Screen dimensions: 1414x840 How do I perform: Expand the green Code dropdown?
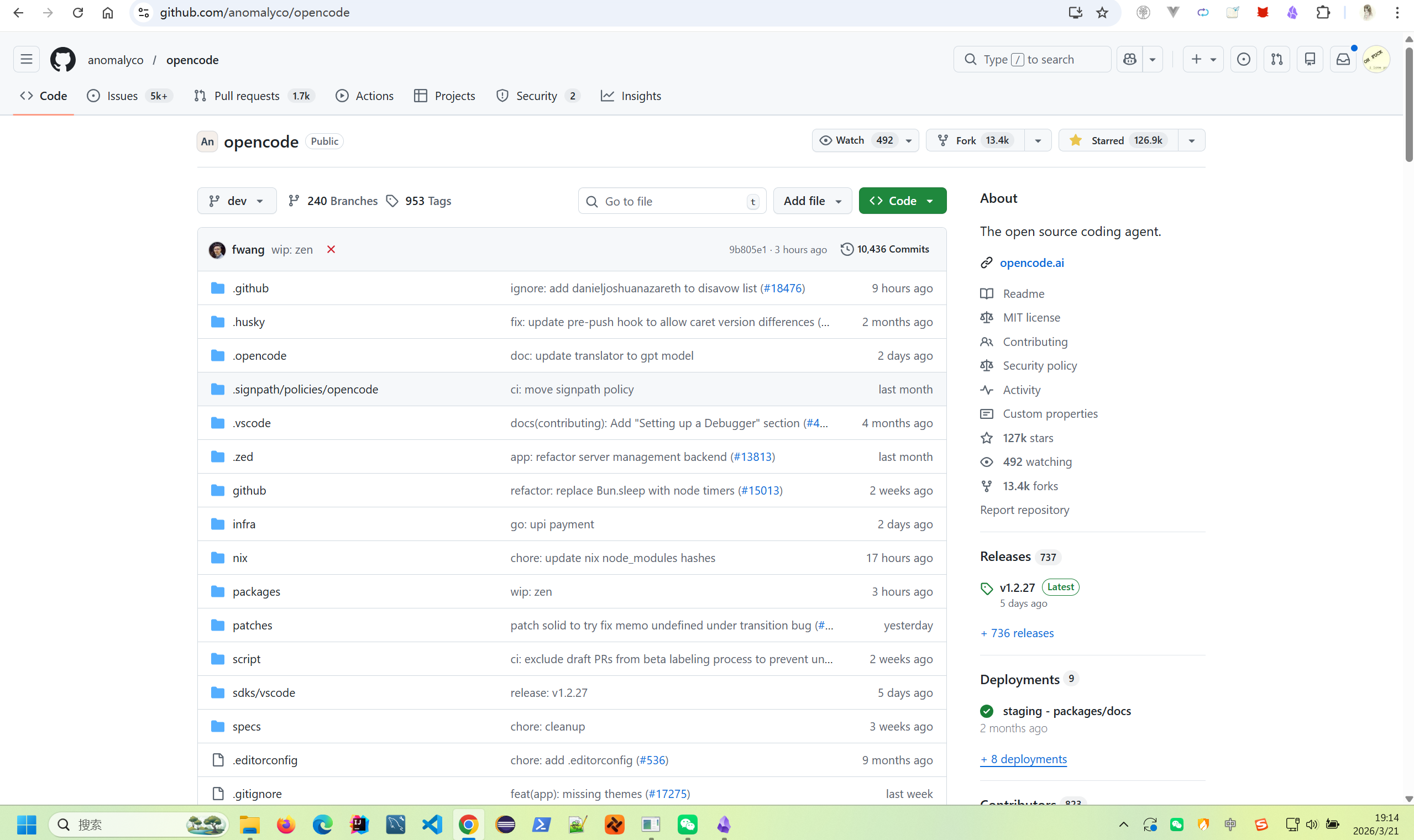[902, 201]
